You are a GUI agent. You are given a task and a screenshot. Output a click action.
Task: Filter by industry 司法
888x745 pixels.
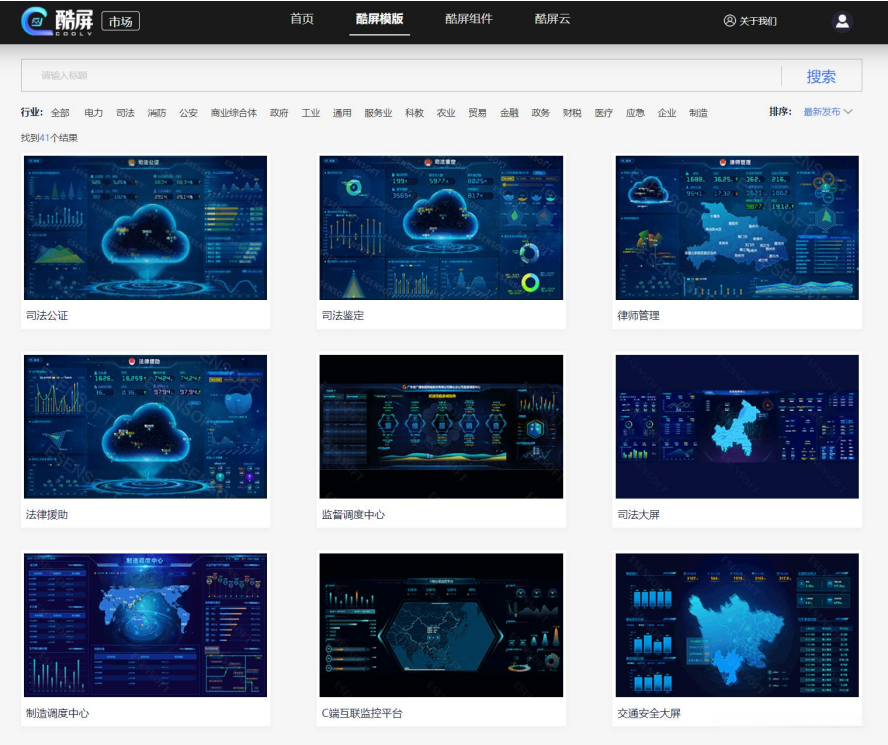(125, 113)
